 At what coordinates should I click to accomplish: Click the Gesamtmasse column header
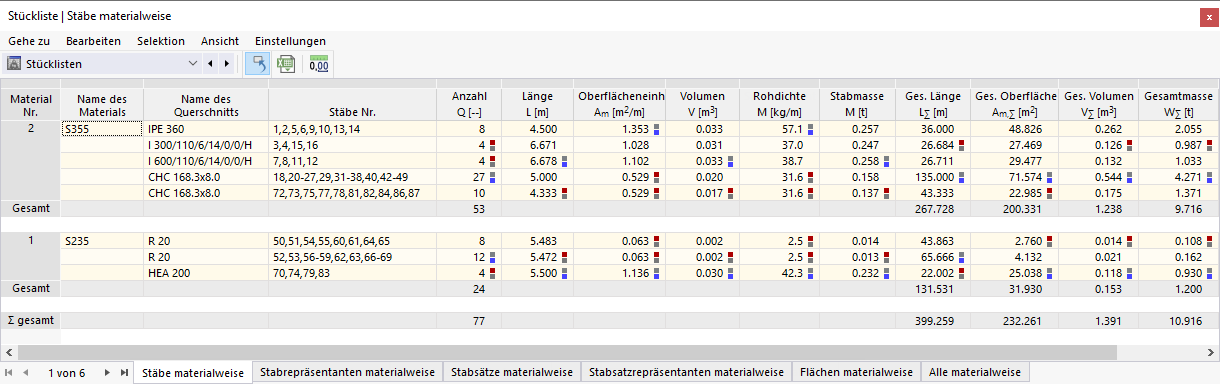pos(1179,104)
